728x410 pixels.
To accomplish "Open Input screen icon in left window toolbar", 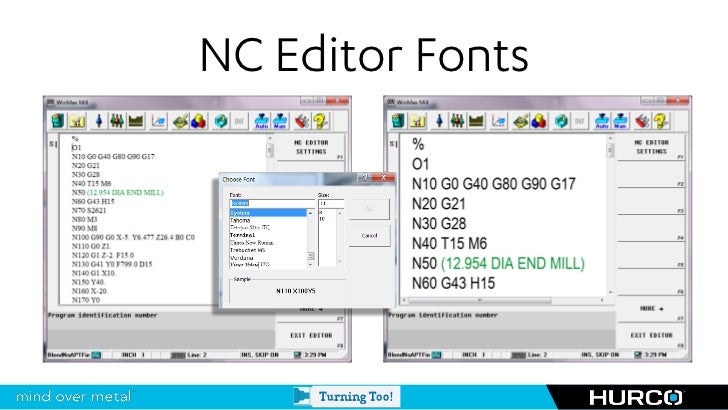I will coord(58,121).
